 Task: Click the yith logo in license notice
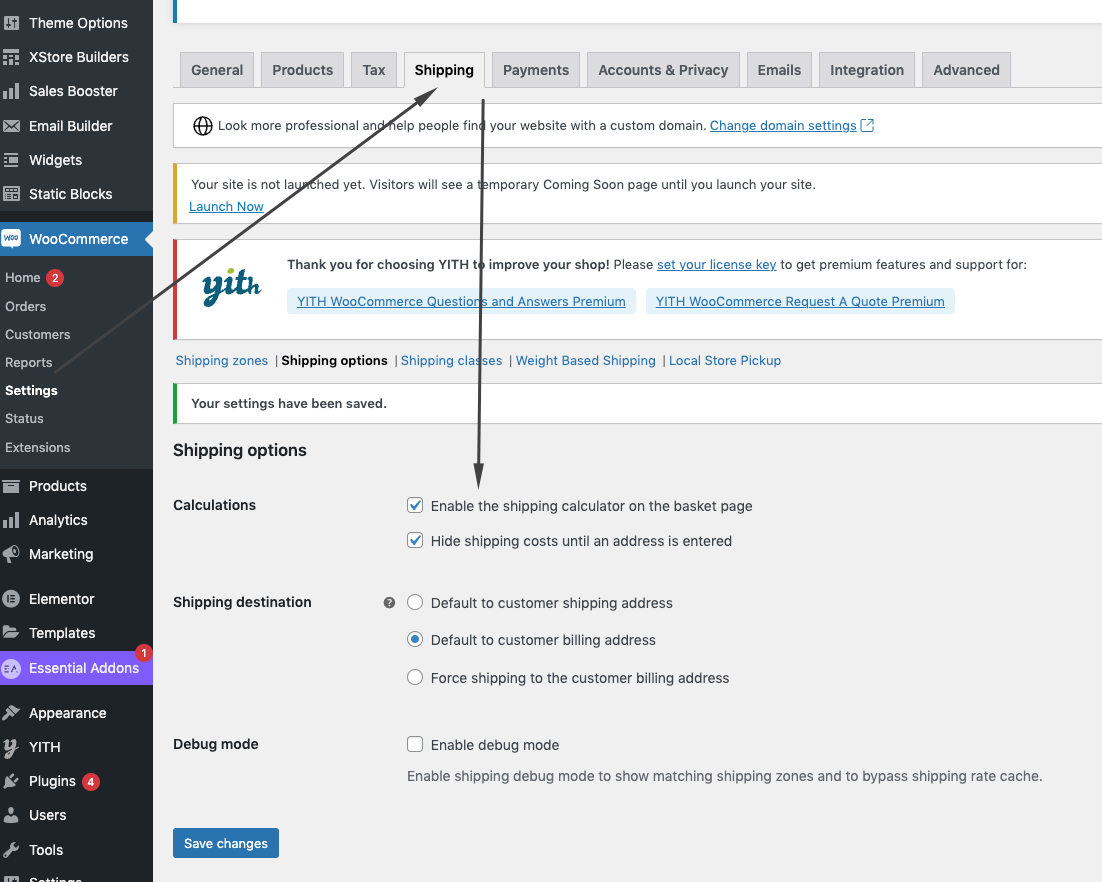point(231,287)
